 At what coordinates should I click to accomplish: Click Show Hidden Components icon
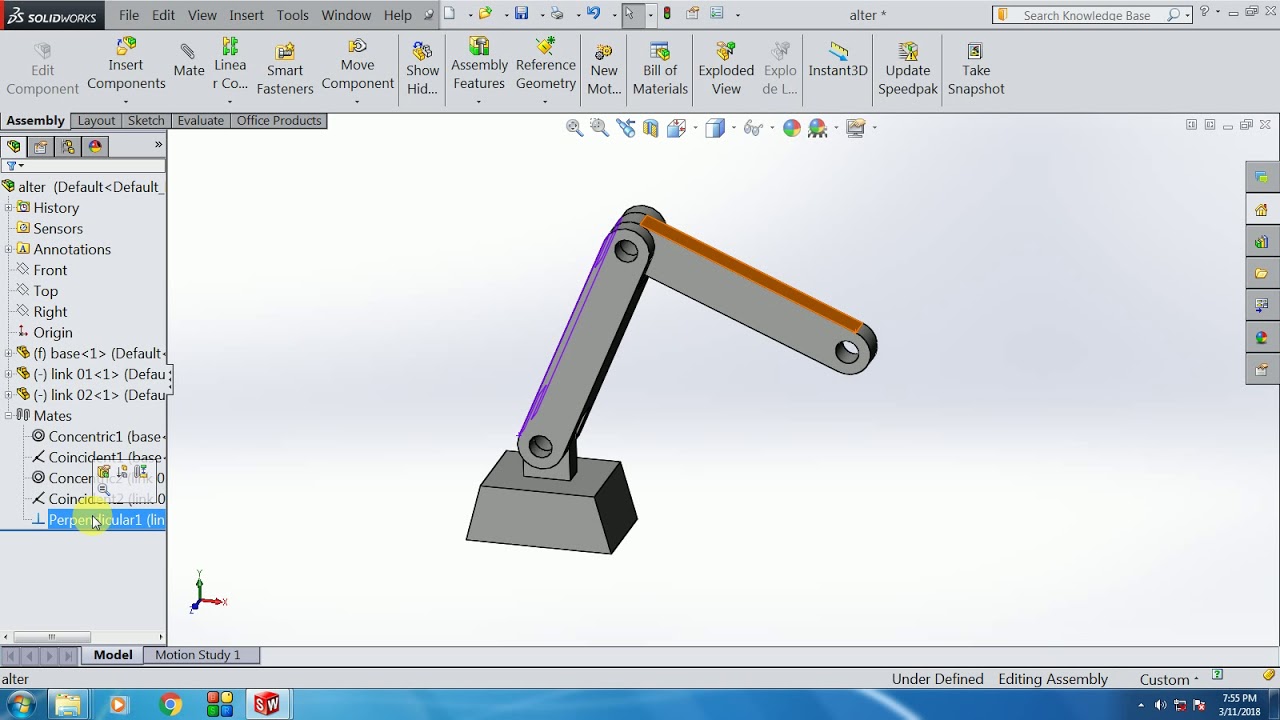(422, 68)
